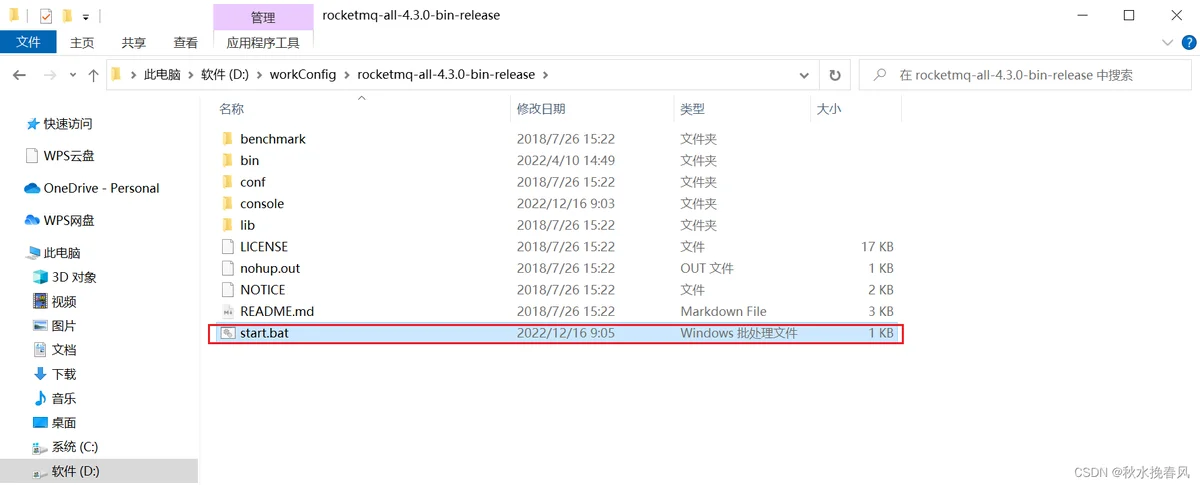Click the back navigation arrow
Viewport: 1200px width, 485px height.
tap(19, 75)
